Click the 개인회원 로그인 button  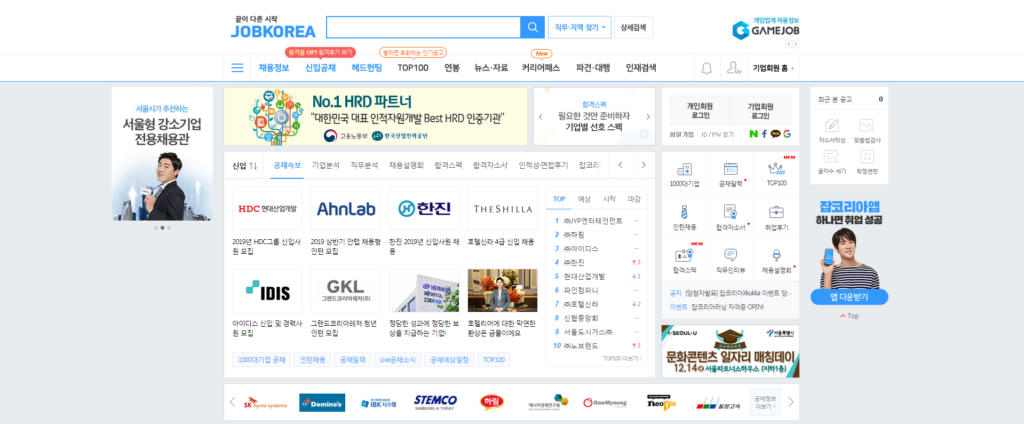(699, 110)
